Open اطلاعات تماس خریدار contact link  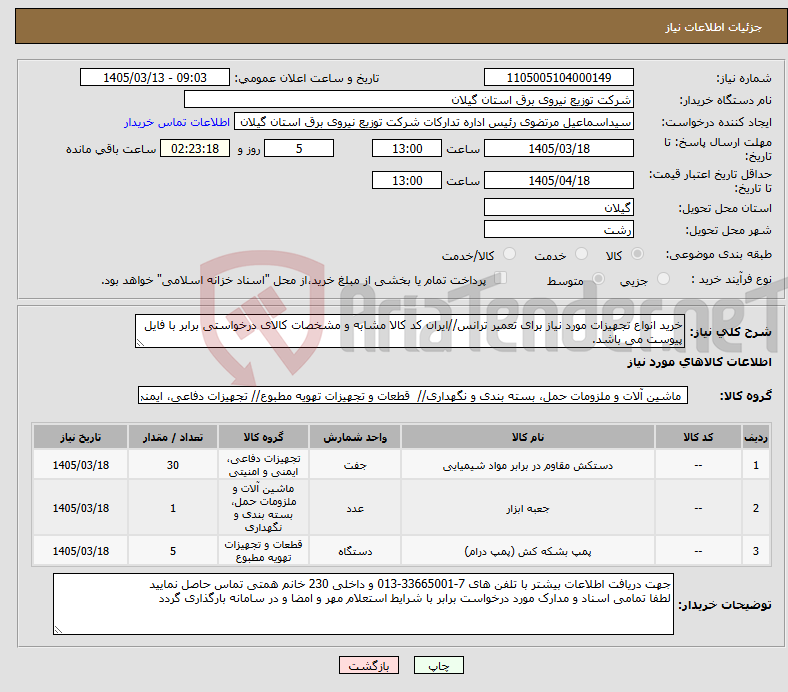tap(177, 122)
